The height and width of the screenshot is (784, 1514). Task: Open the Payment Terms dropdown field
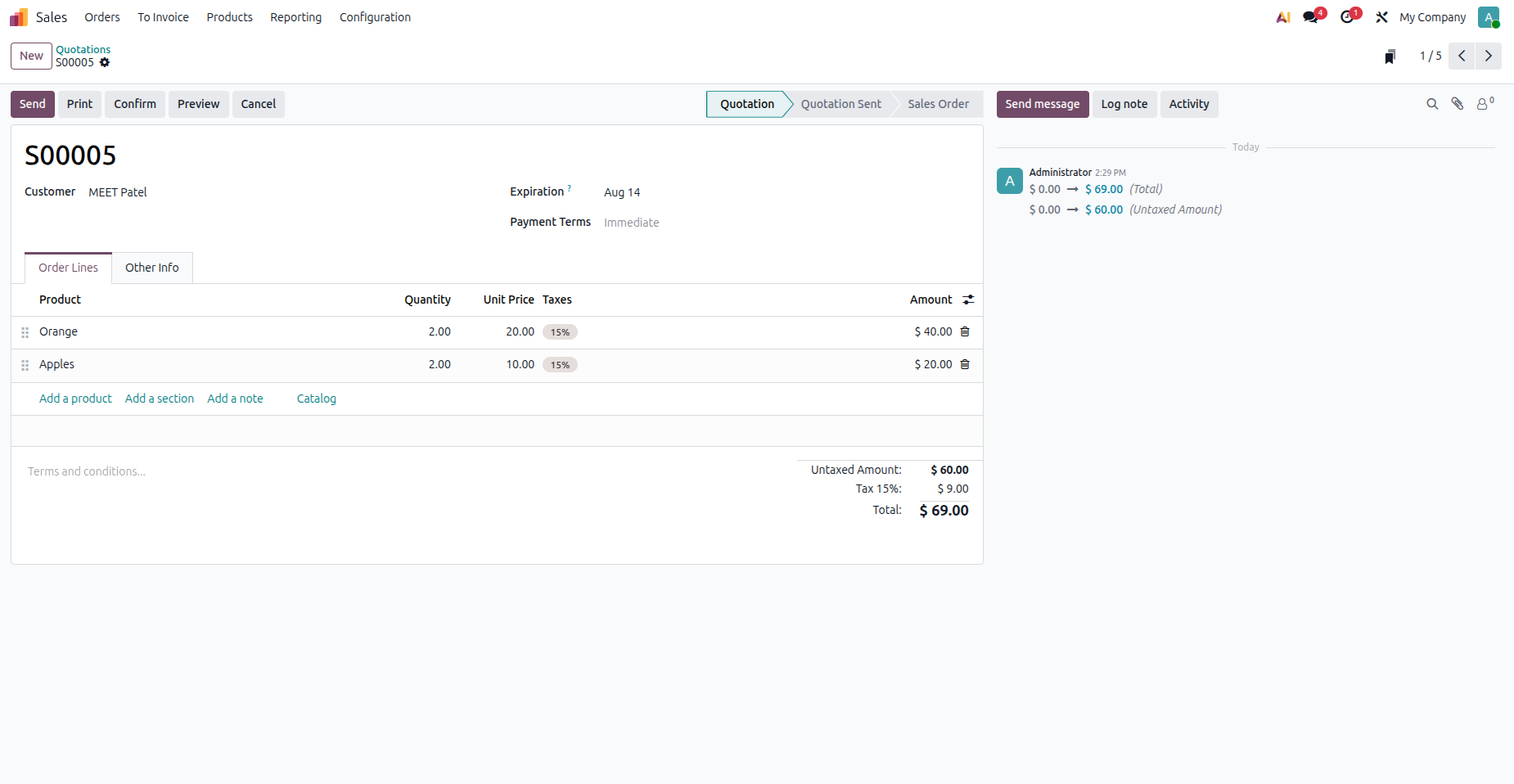coord(786,223)
